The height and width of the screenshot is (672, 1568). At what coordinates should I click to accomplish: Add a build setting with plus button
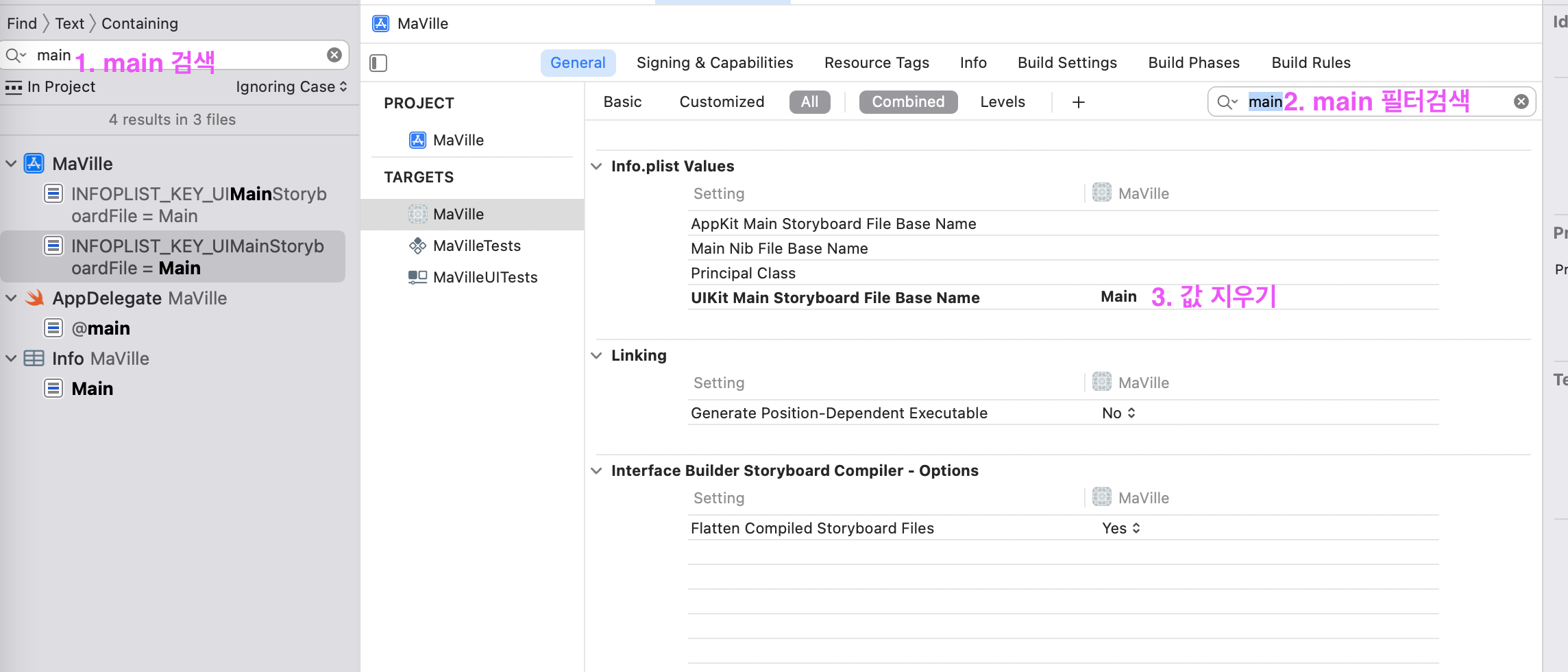pyautogui.click(x=1079, y=102)
